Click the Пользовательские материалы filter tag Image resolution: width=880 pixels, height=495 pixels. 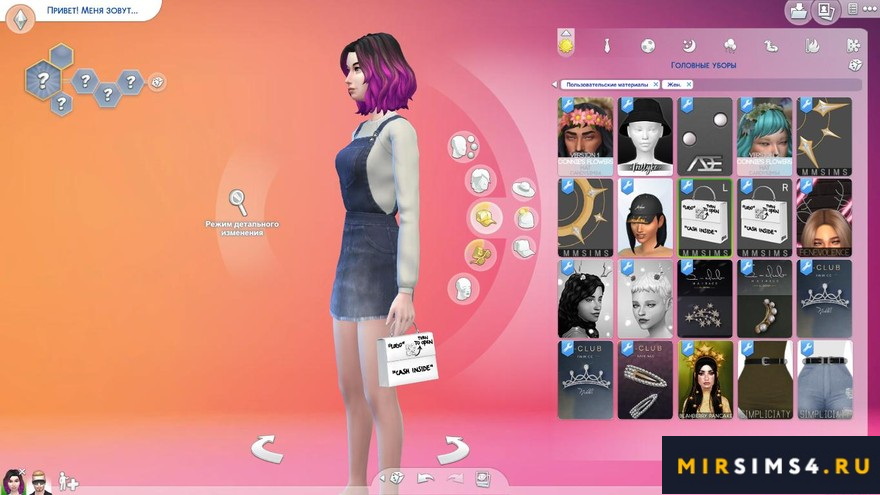(607, 84)
